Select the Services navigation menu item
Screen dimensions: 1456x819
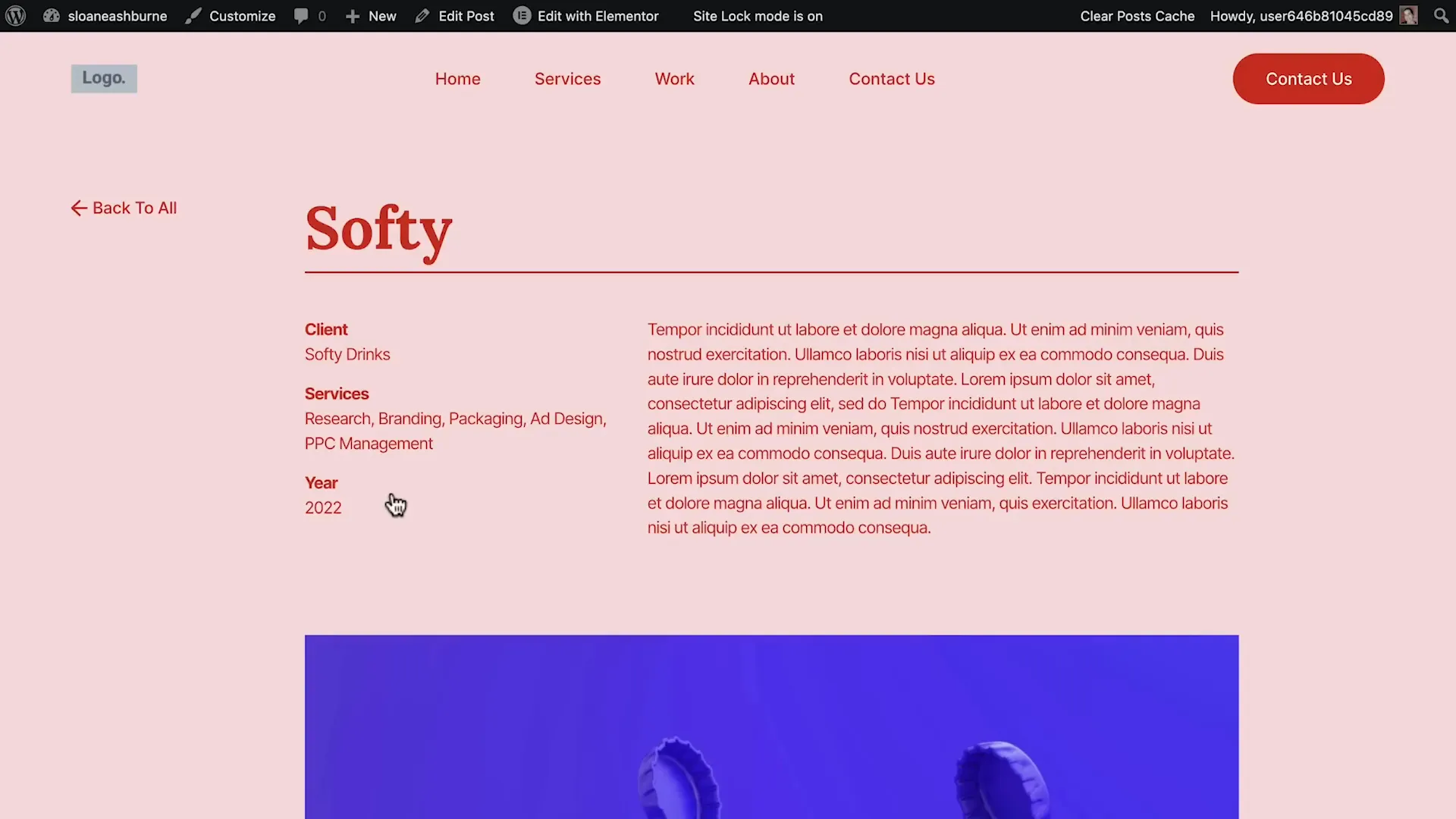(x=567, y=78)
